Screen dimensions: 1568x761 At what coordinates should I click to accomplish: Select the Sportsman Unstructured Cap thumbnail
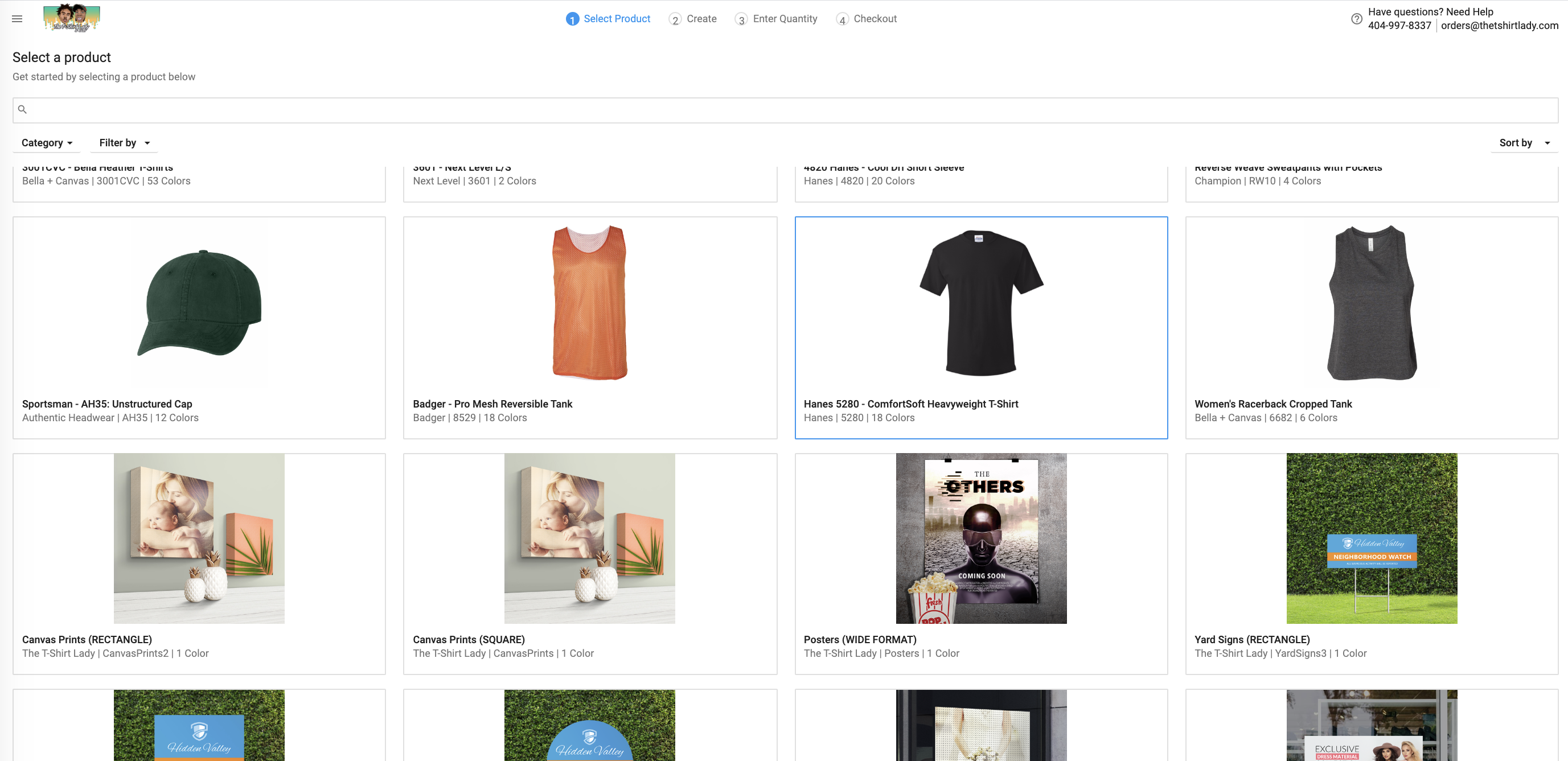(x=200, y=303)
